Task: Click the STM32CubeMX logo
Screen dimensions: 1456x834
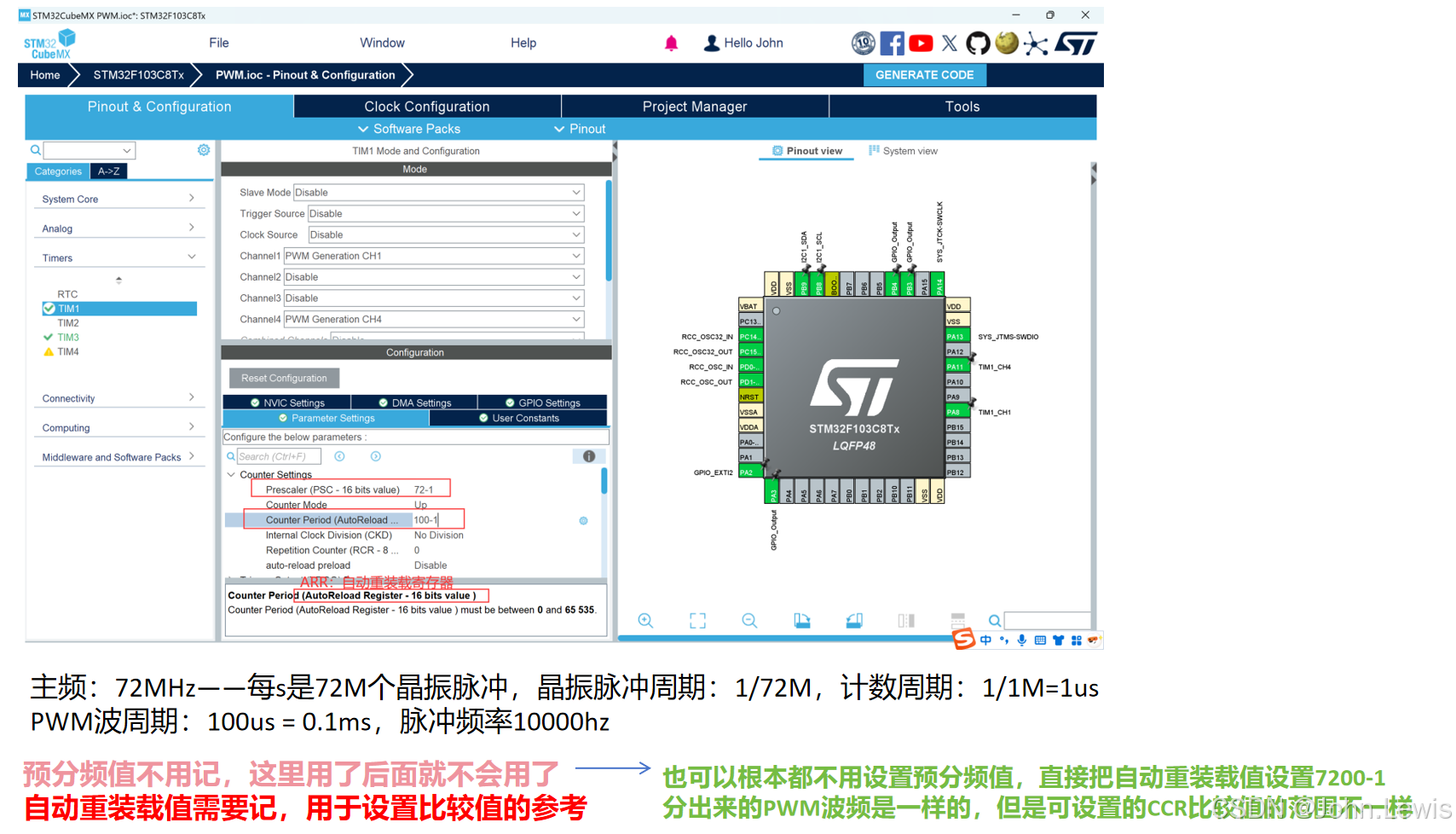Action: (49, 44)
